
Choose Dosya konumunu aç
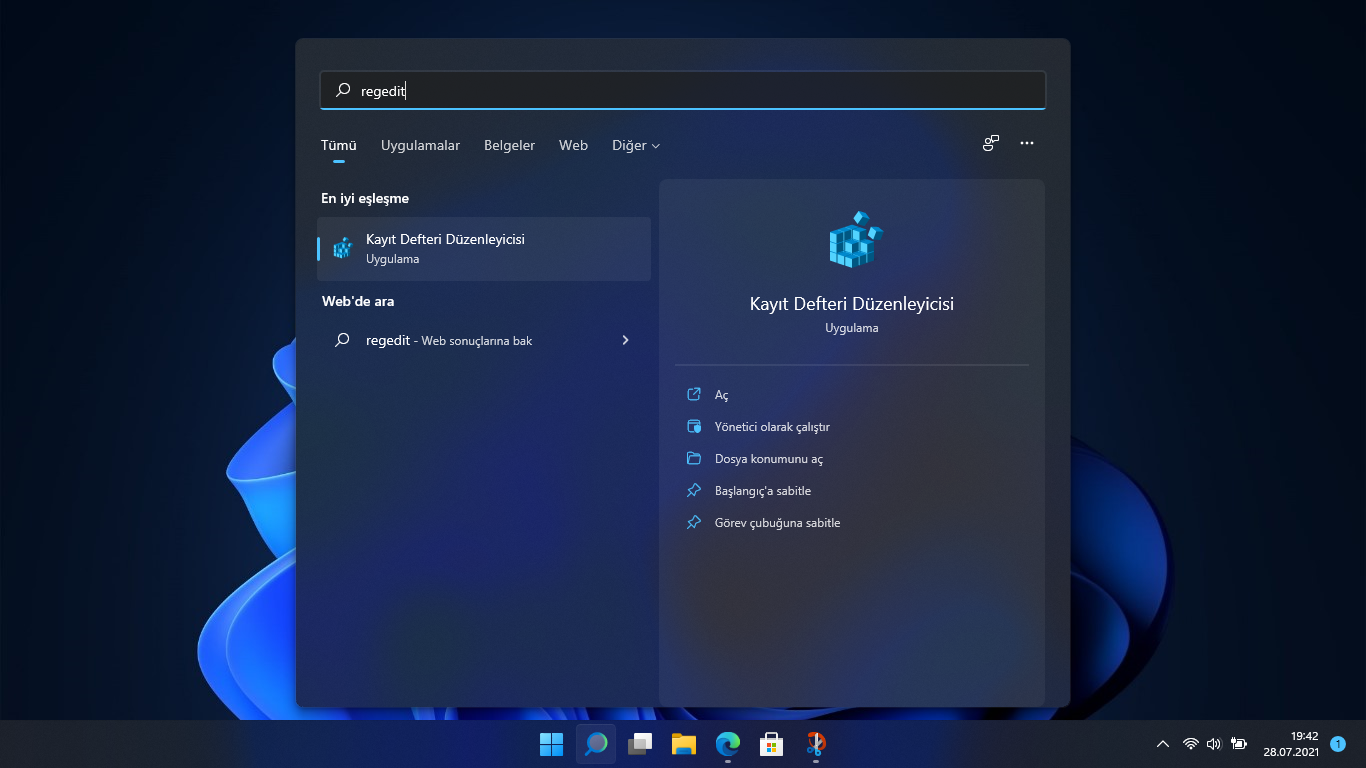[769, 459]
